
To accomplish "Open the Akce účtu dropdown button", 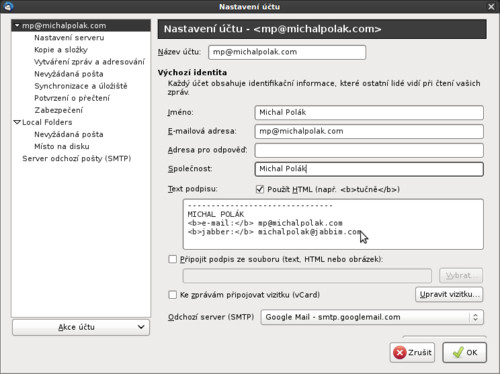I will pyautogui.click(x=81, y=327).
